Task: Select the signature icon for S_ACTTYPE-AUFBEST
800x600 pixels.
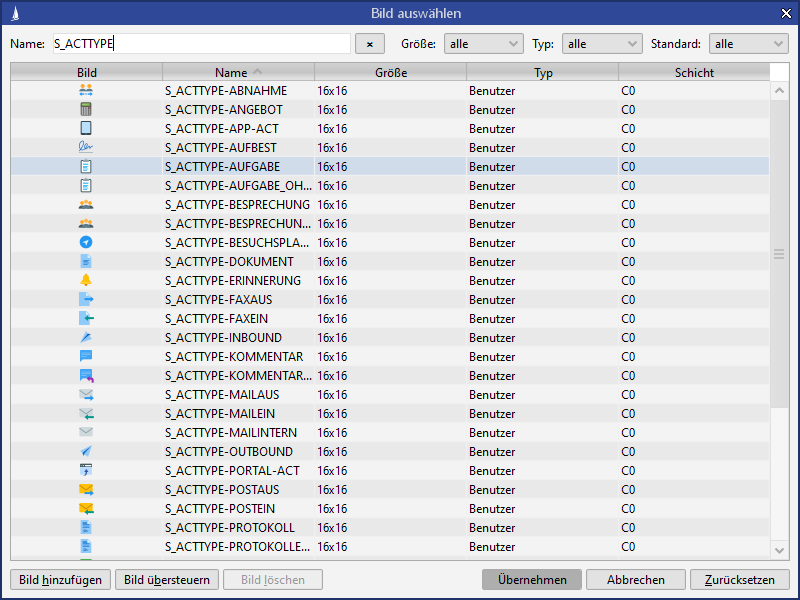Action: (86, 147)
